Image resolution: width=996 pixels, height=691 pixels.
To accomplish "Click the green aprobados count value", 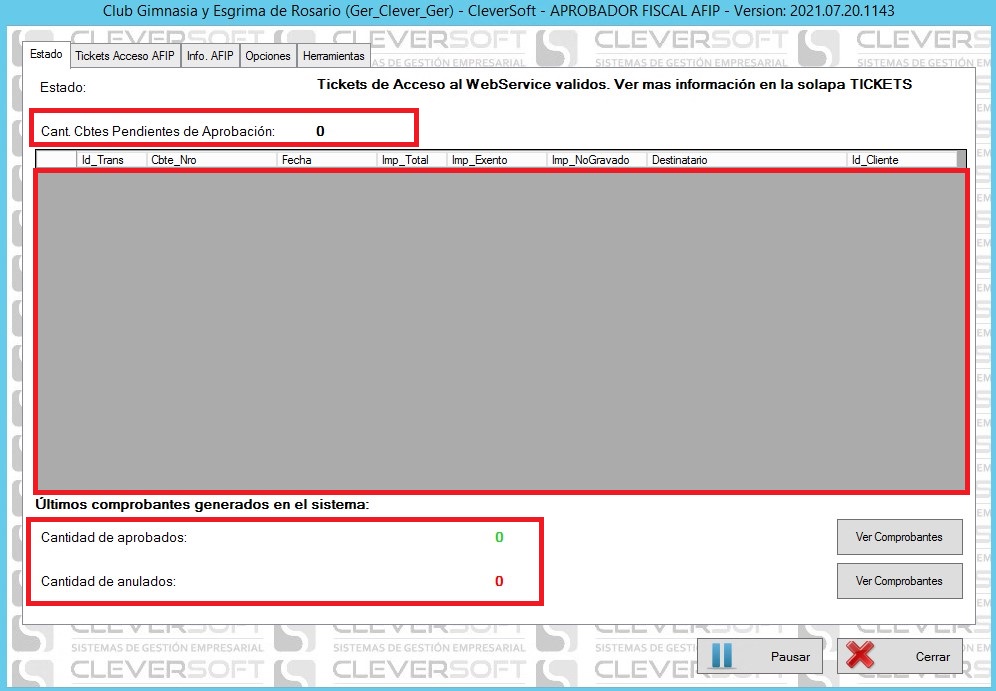I will [x=499, y=538].
